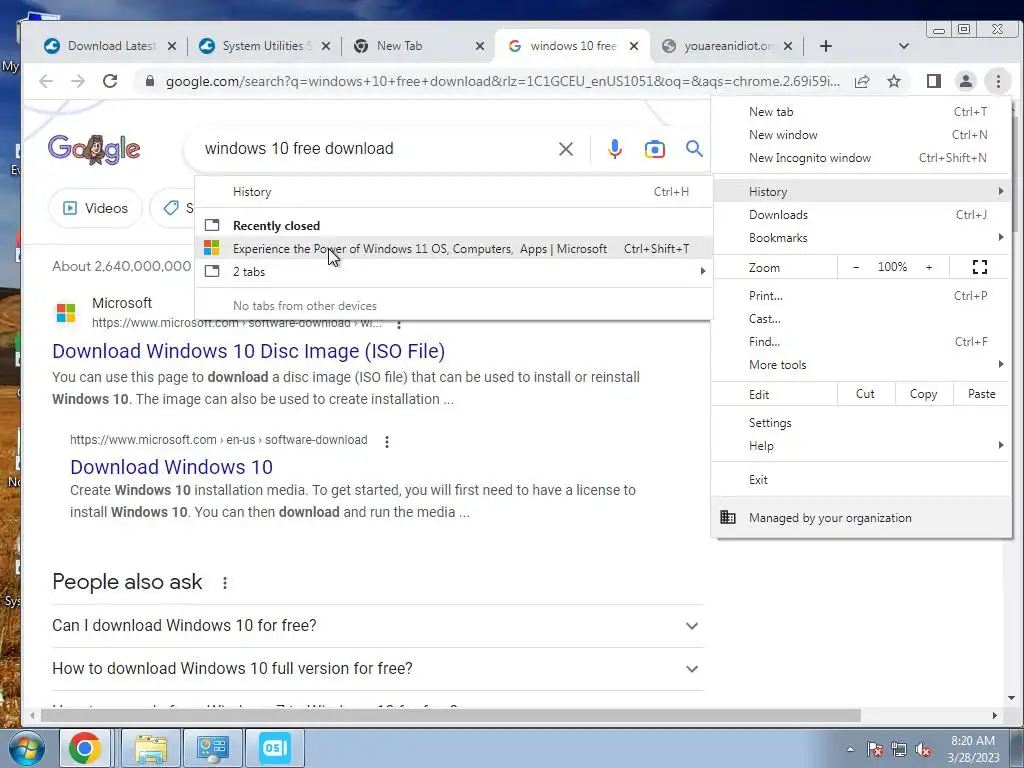The width and height of the screenshot is (1024, 768).
Task: Expand Can I download Windows 10 for free
Action: click(378, 626)
